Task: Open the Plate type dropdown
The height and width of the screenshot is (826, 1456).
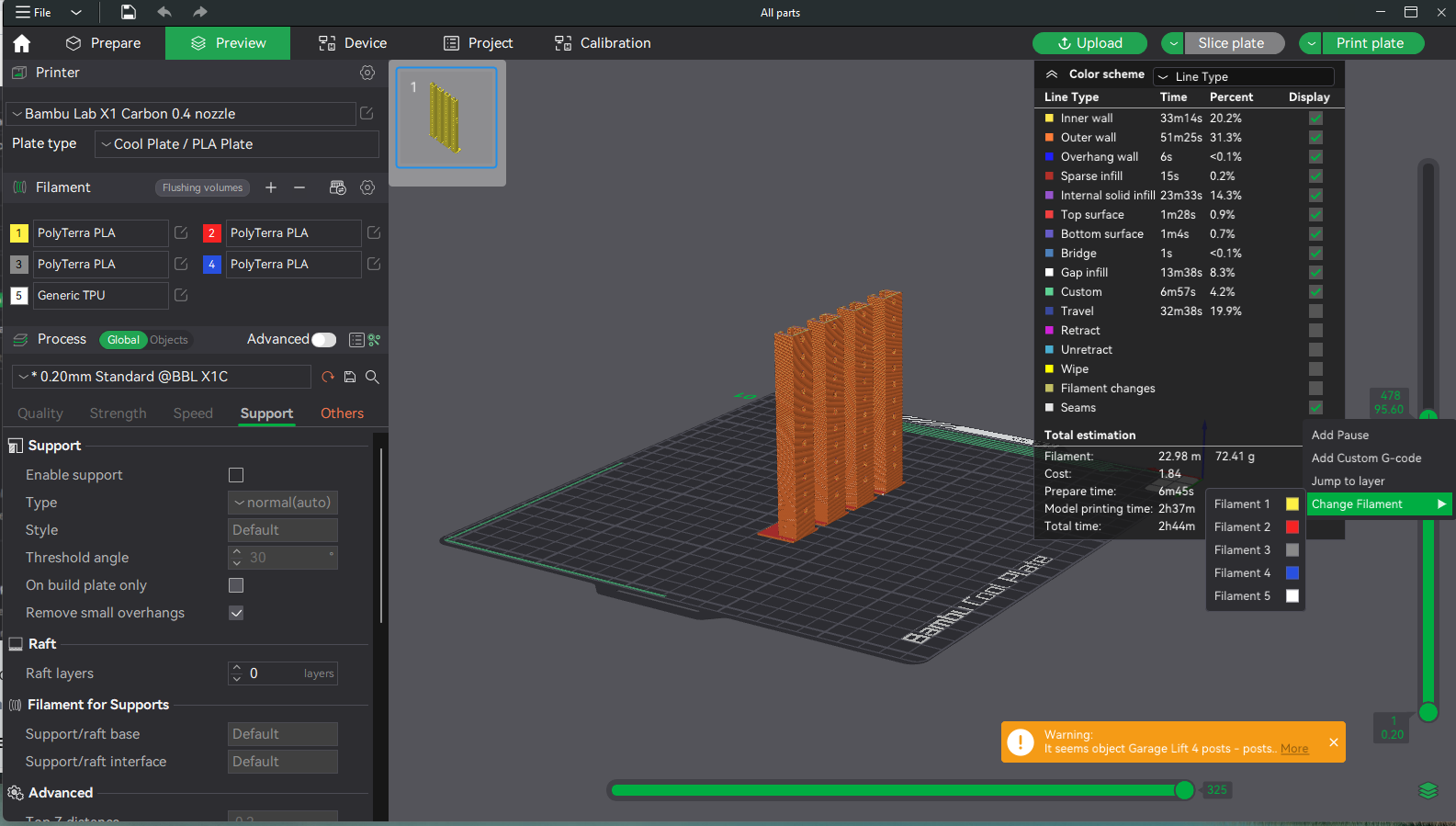Action: 236,144
